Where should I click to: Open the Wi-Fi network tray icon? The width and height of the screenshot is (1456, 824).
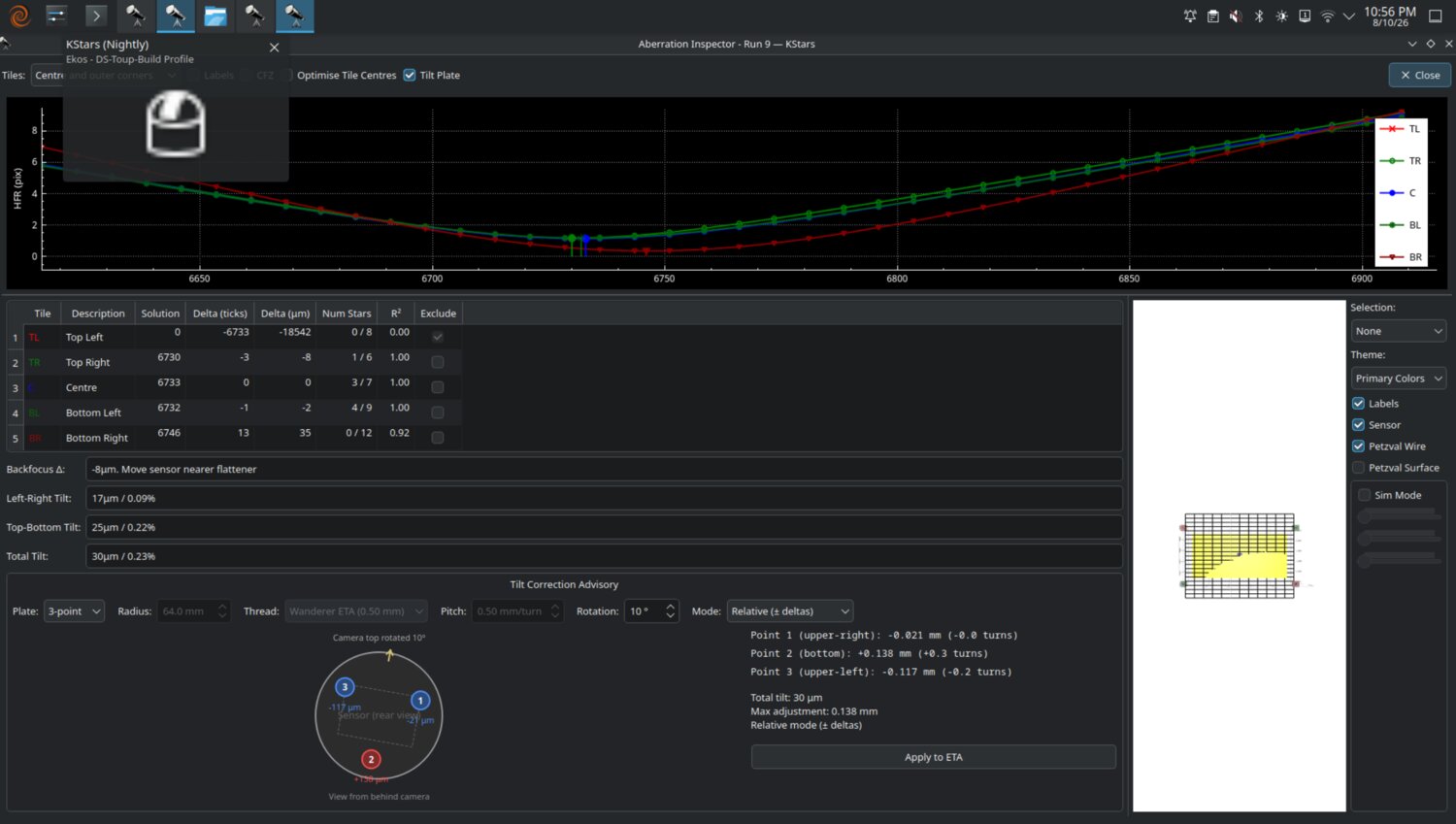click(1327, 16)
